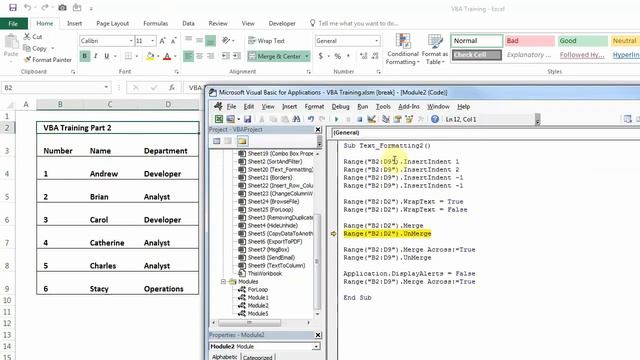Switch to Formulas tab in Excel ribbon
The height and width of the screenshot is (360, 640).
156,23
